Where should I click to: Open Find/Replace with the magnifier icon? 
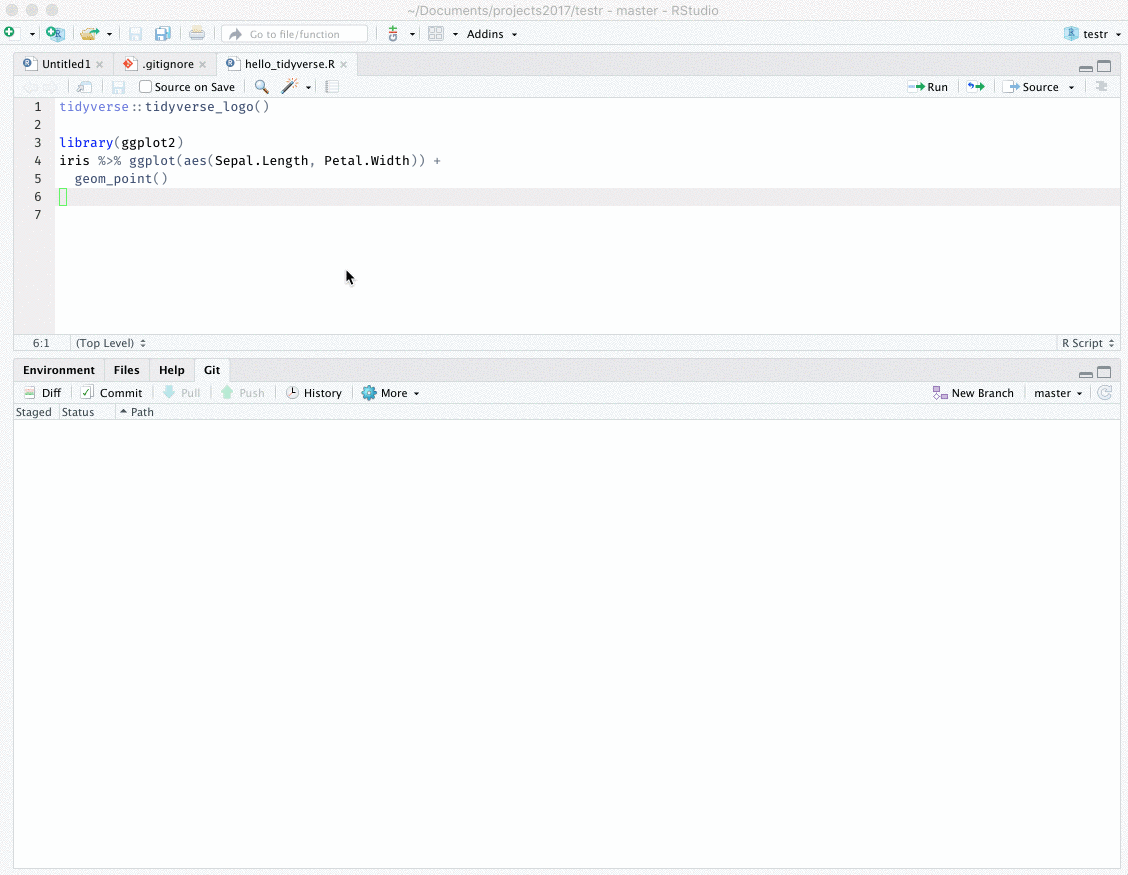coord(261,86)
